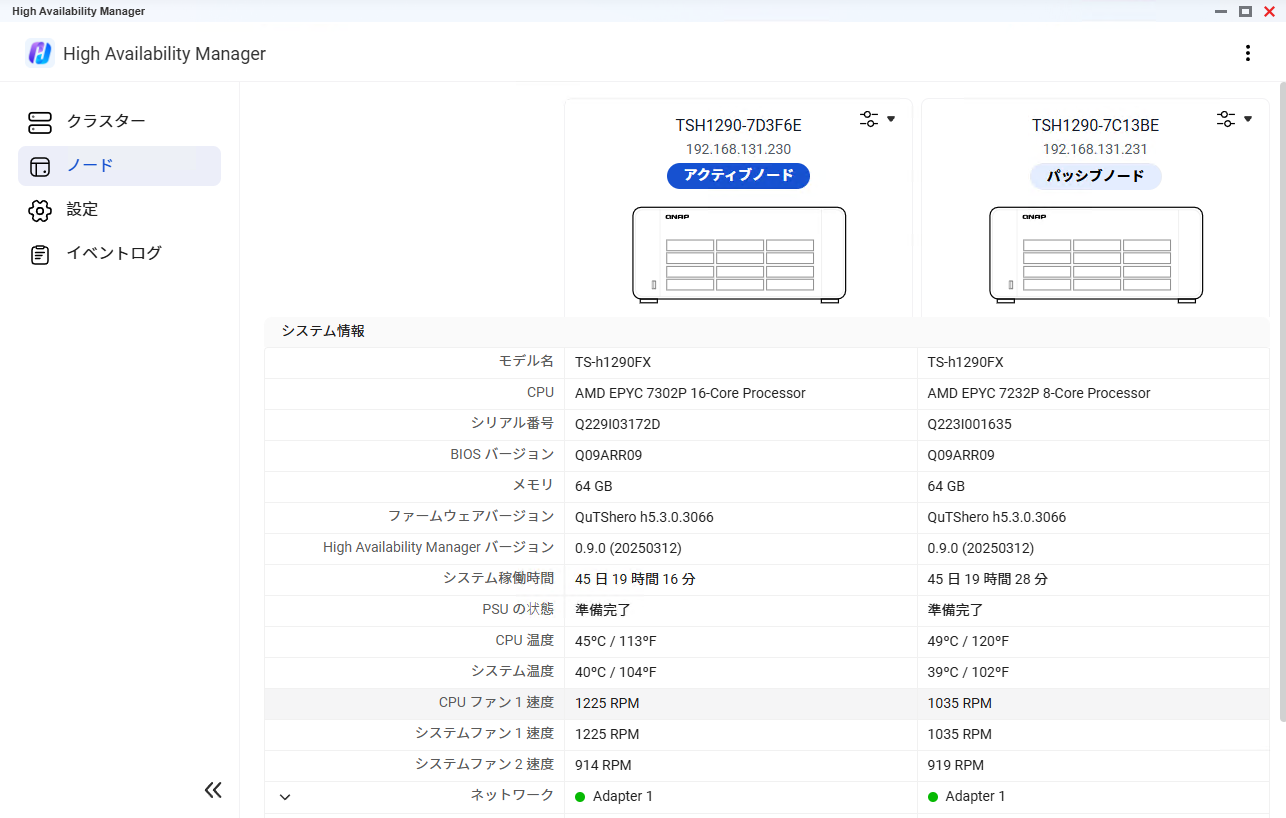Collapse the ネットワーク row chevron
This screenshot has height=818, width=1286.
point(285,797)
